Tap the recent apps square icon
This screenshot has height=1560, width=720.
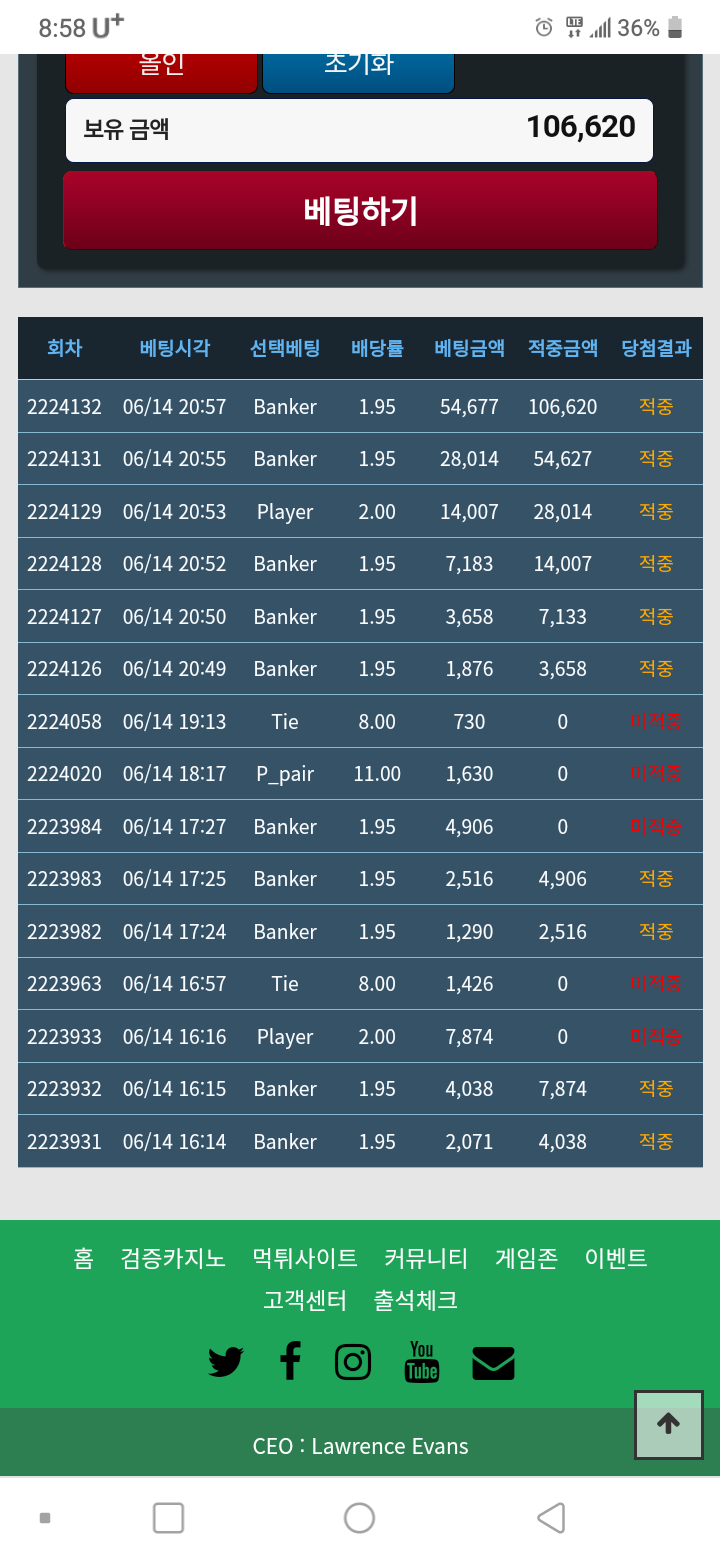168,1517
